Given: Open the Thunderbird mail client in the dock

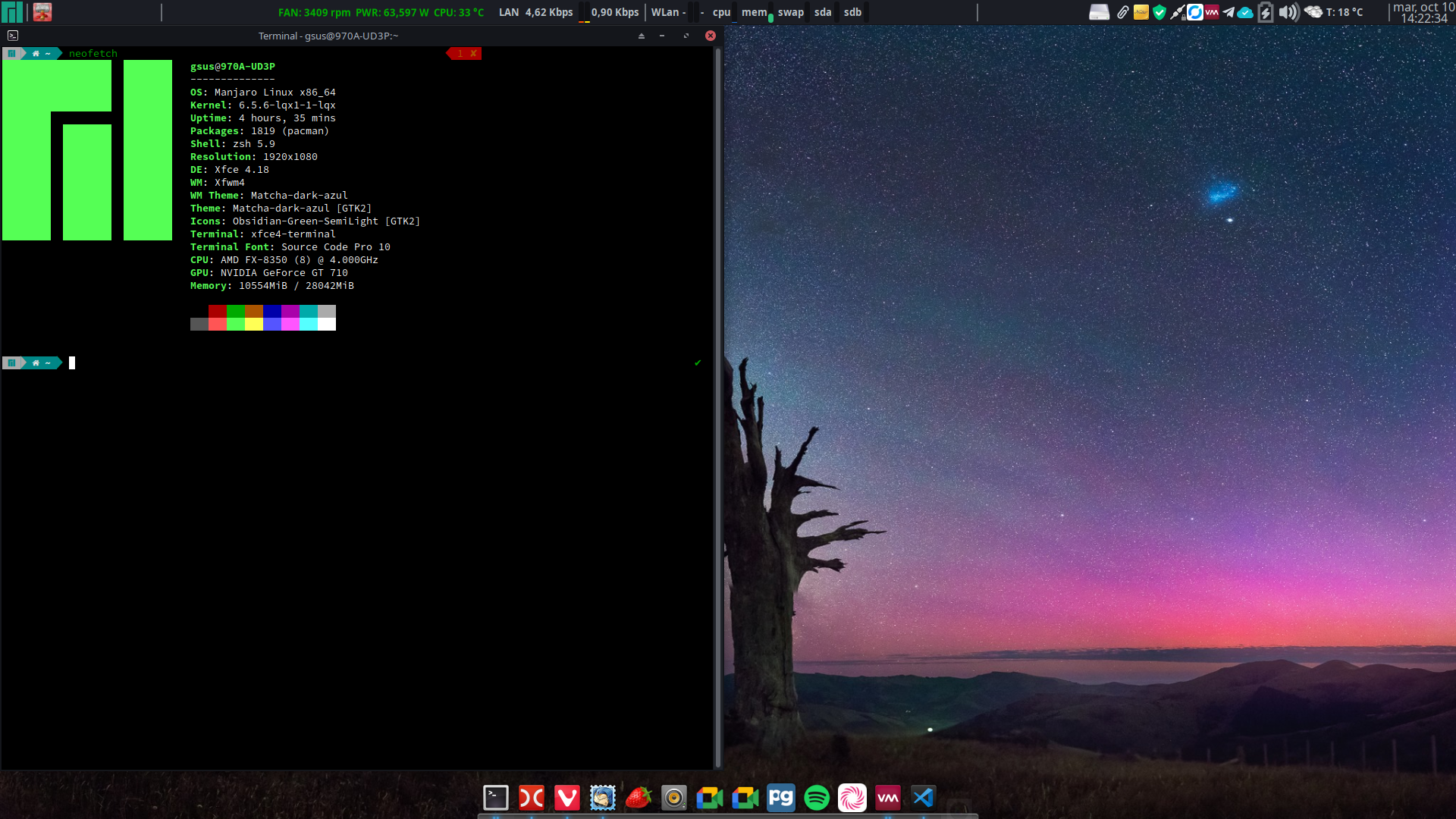Looking at the screenshot, I should tap(603, 798).
